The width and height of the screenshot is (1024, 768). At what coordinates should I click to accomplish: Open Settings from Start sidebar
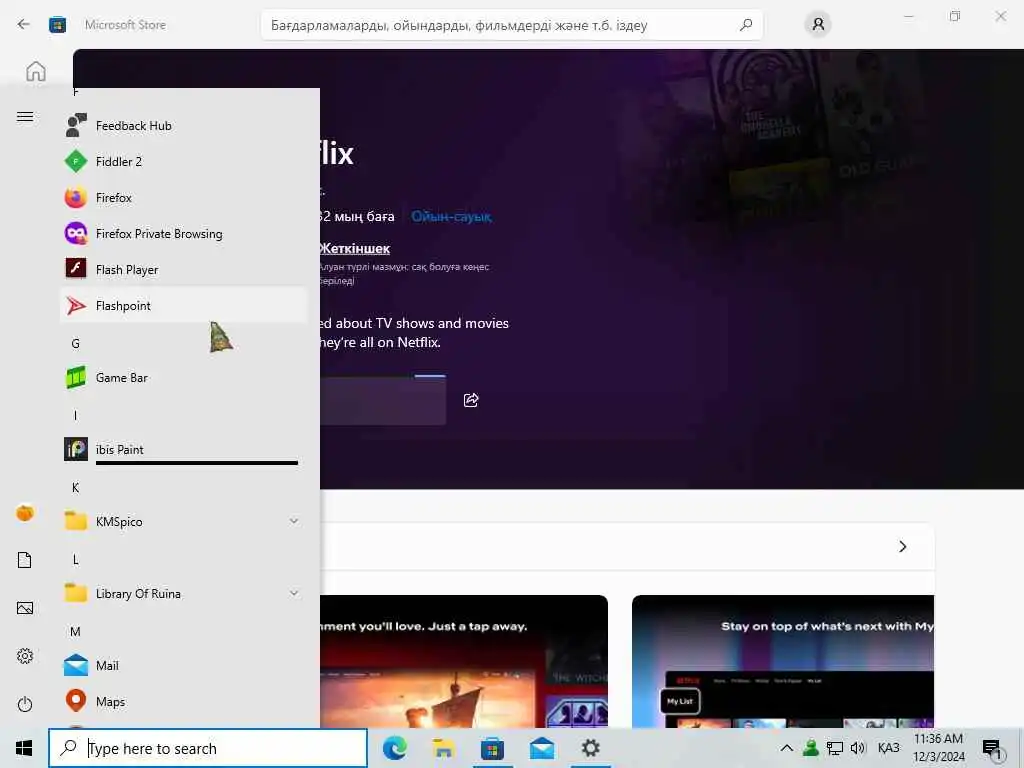pyautogui.click(x=25, y=656)
